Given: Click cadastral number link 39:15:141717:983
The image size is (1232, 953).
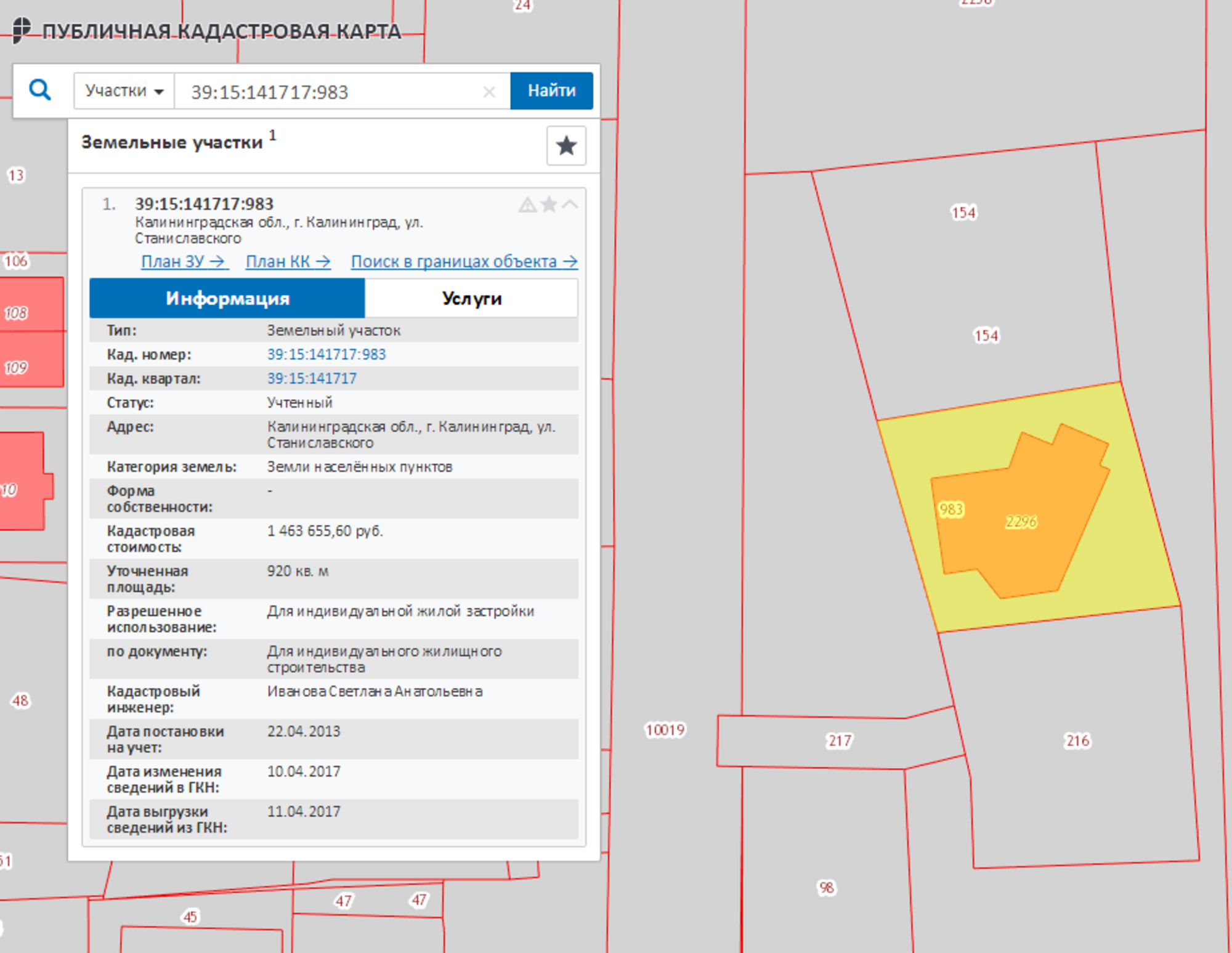Looking at the screenshot, I should point(326,354).
